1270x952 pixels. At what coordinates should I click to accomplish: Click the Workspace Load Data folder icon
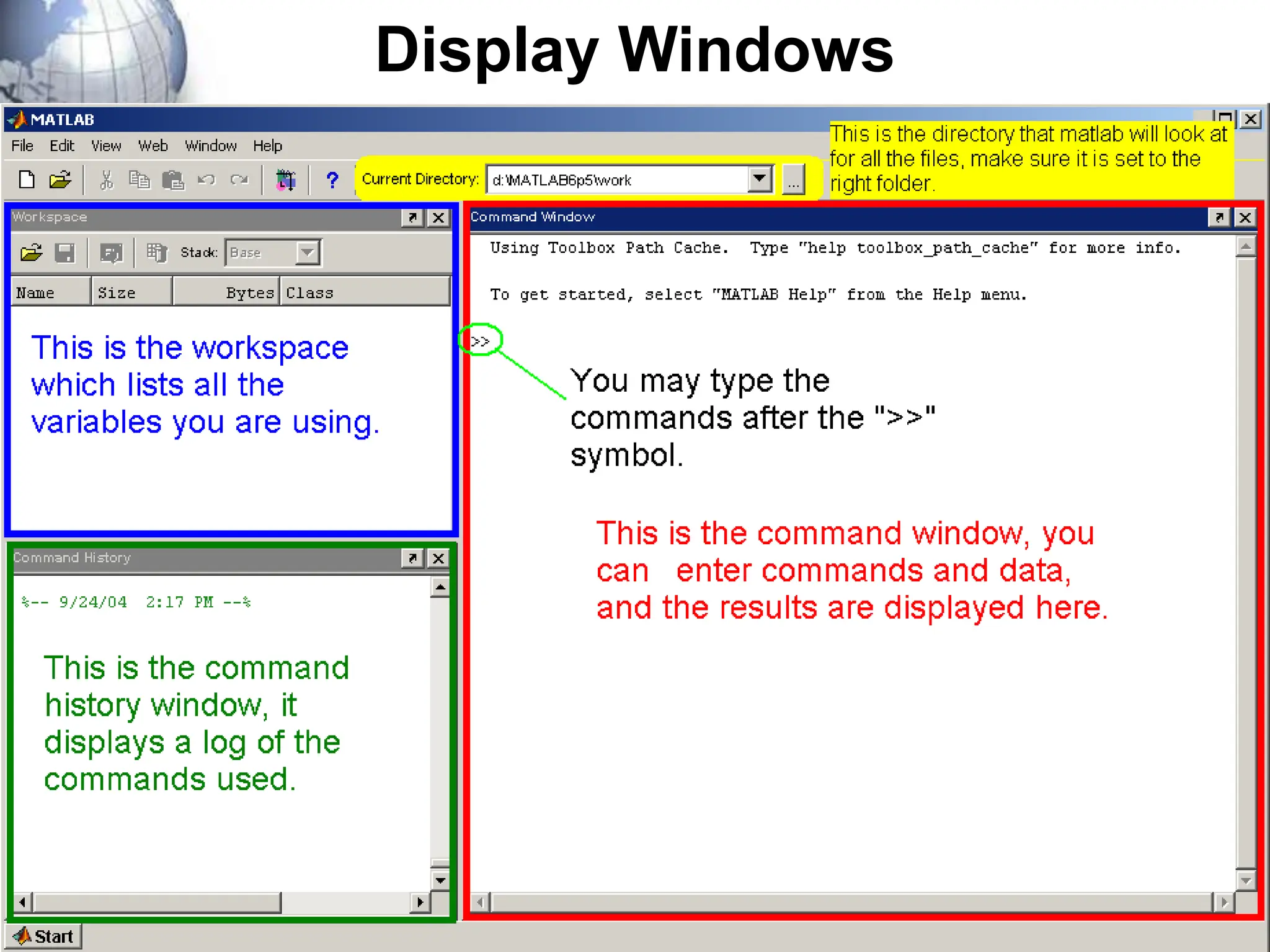31,253
